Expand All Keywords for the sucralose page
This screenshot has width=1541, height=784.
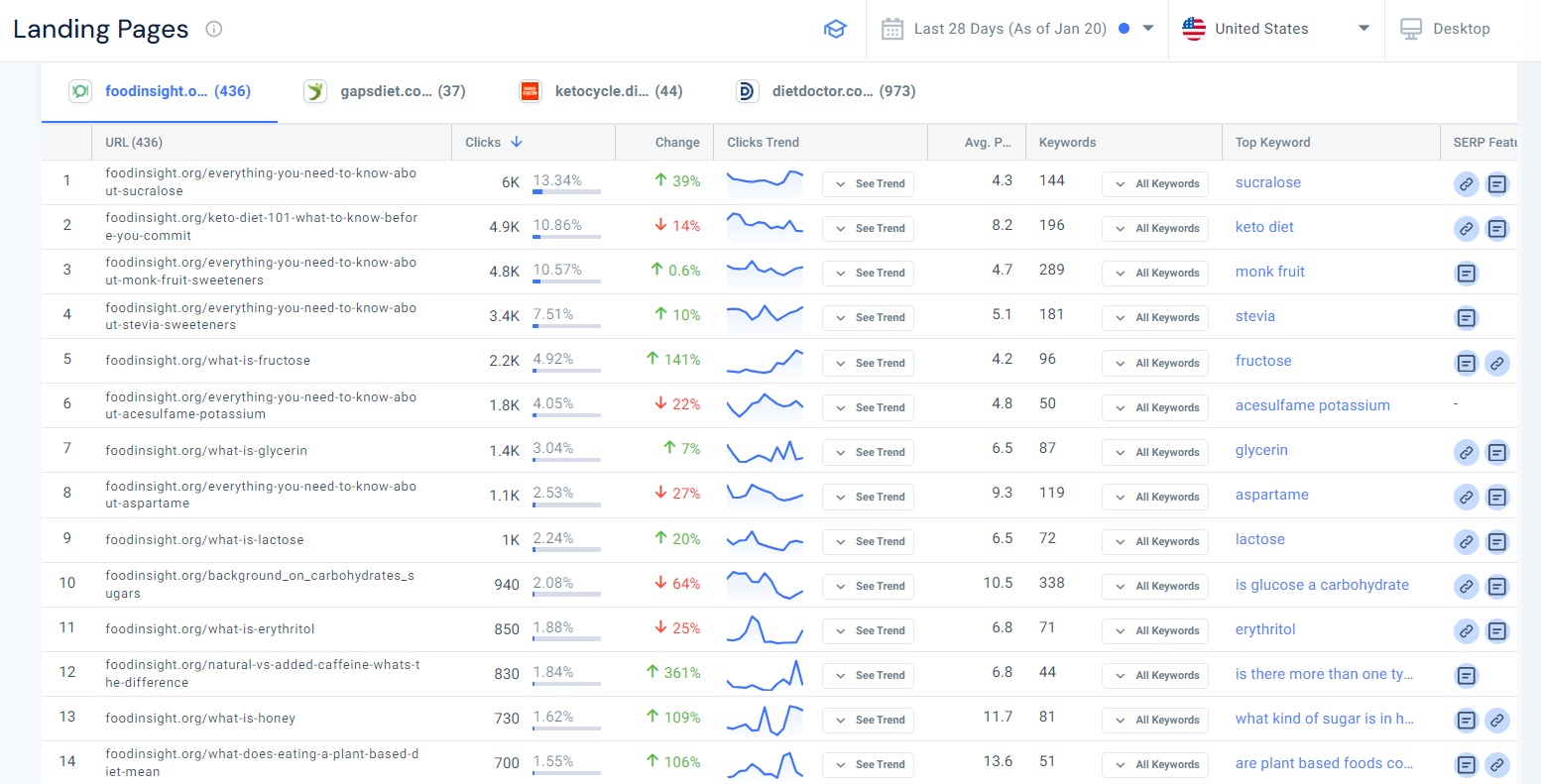[1155, 183]
